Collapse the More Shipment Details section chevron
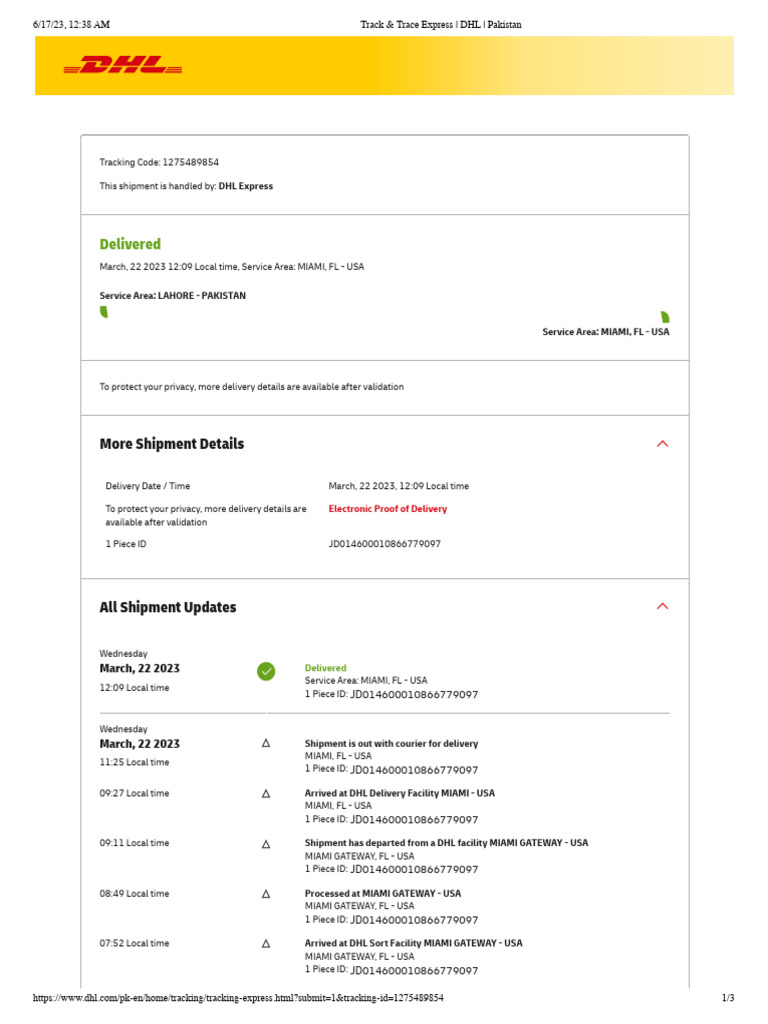The width and height of the screenshot is (768, 1024). pos(662,444)
